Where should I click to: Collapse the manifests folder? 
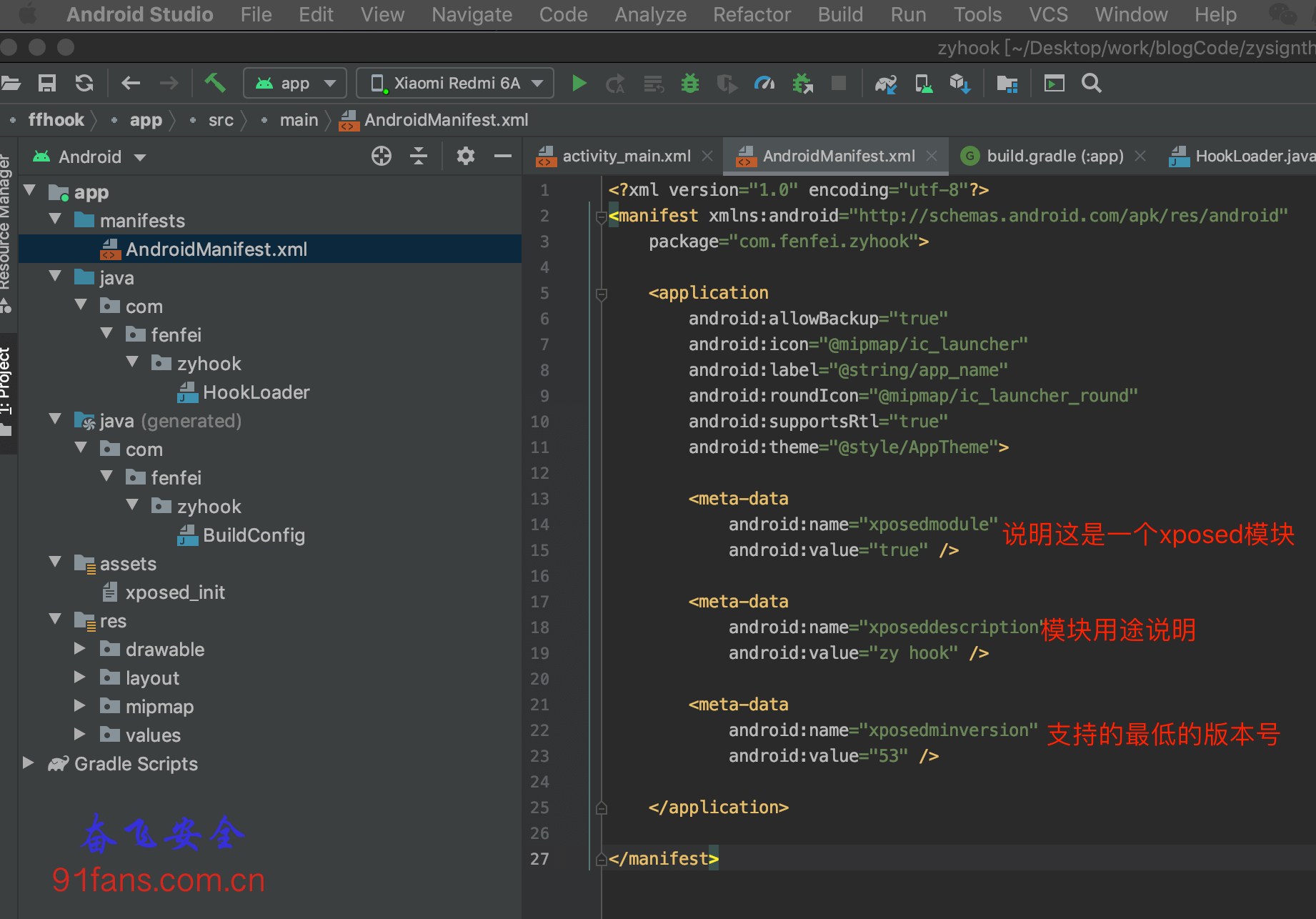56,219
